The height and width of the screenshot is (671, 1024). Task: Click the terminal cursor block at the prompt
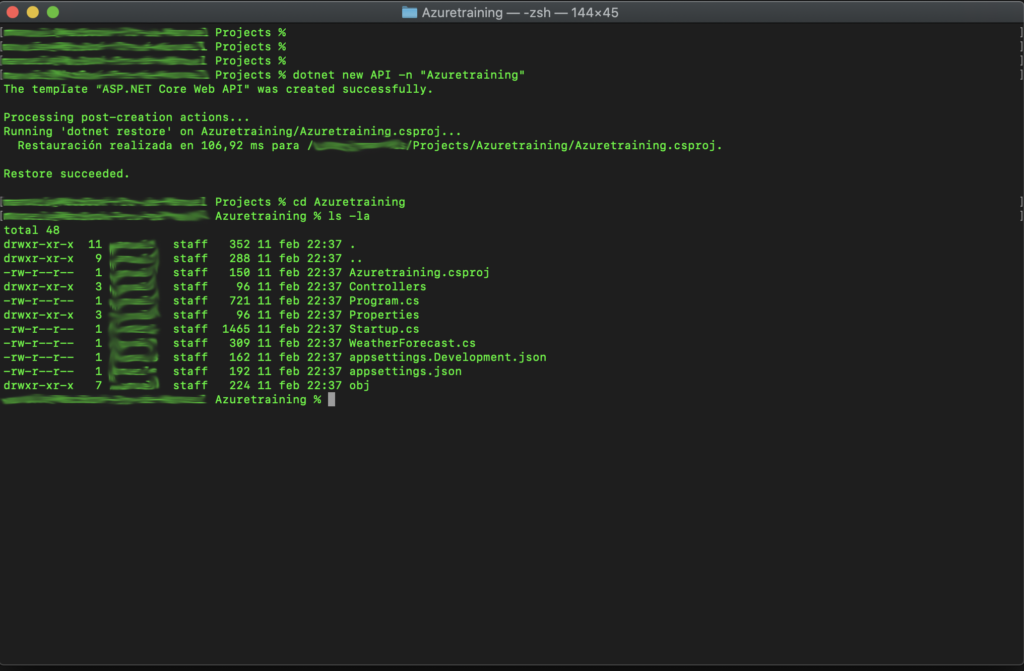coord(331,400)
